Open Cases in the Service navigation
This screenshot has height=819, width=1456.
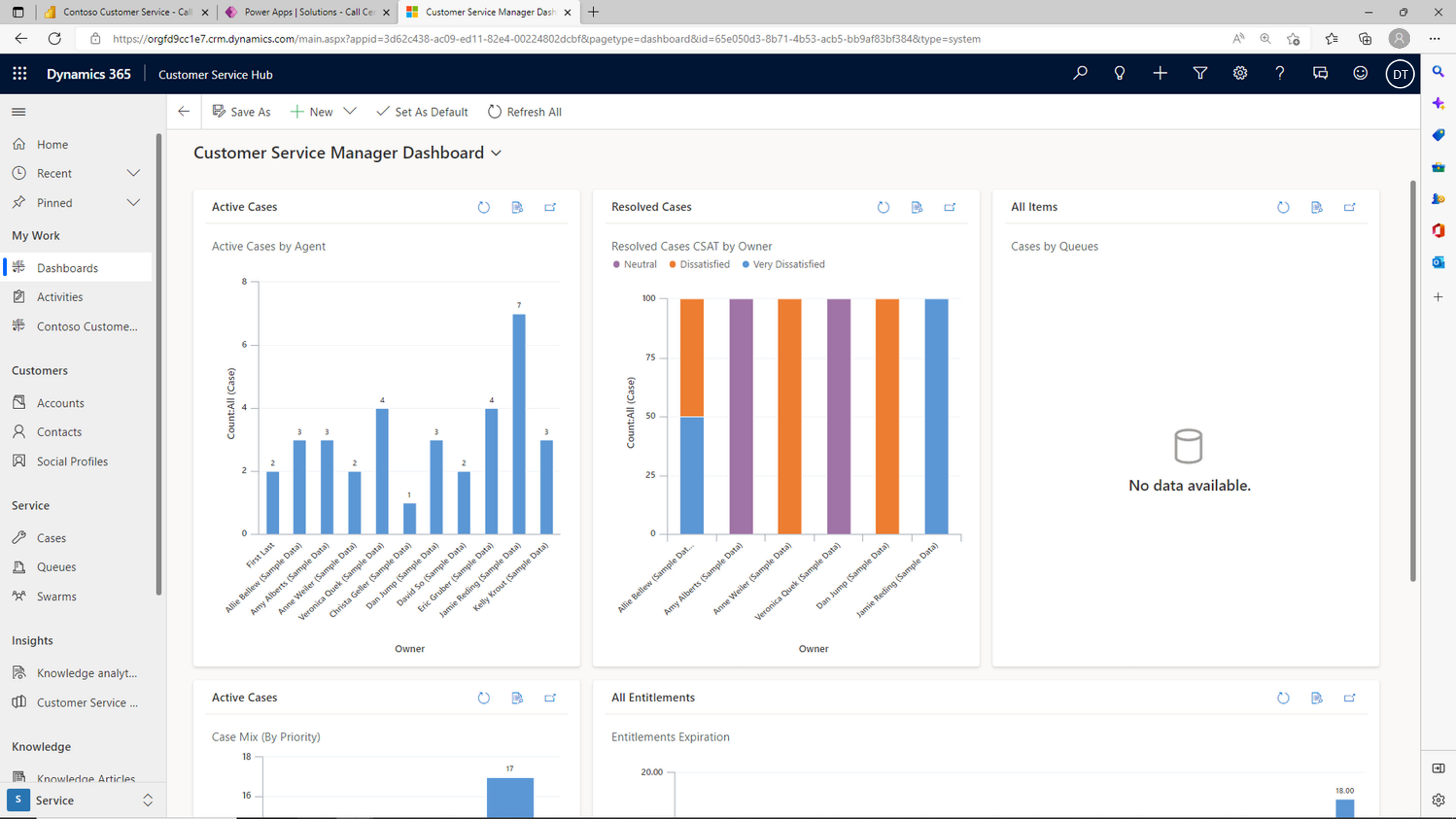click(x=51, y=538)
